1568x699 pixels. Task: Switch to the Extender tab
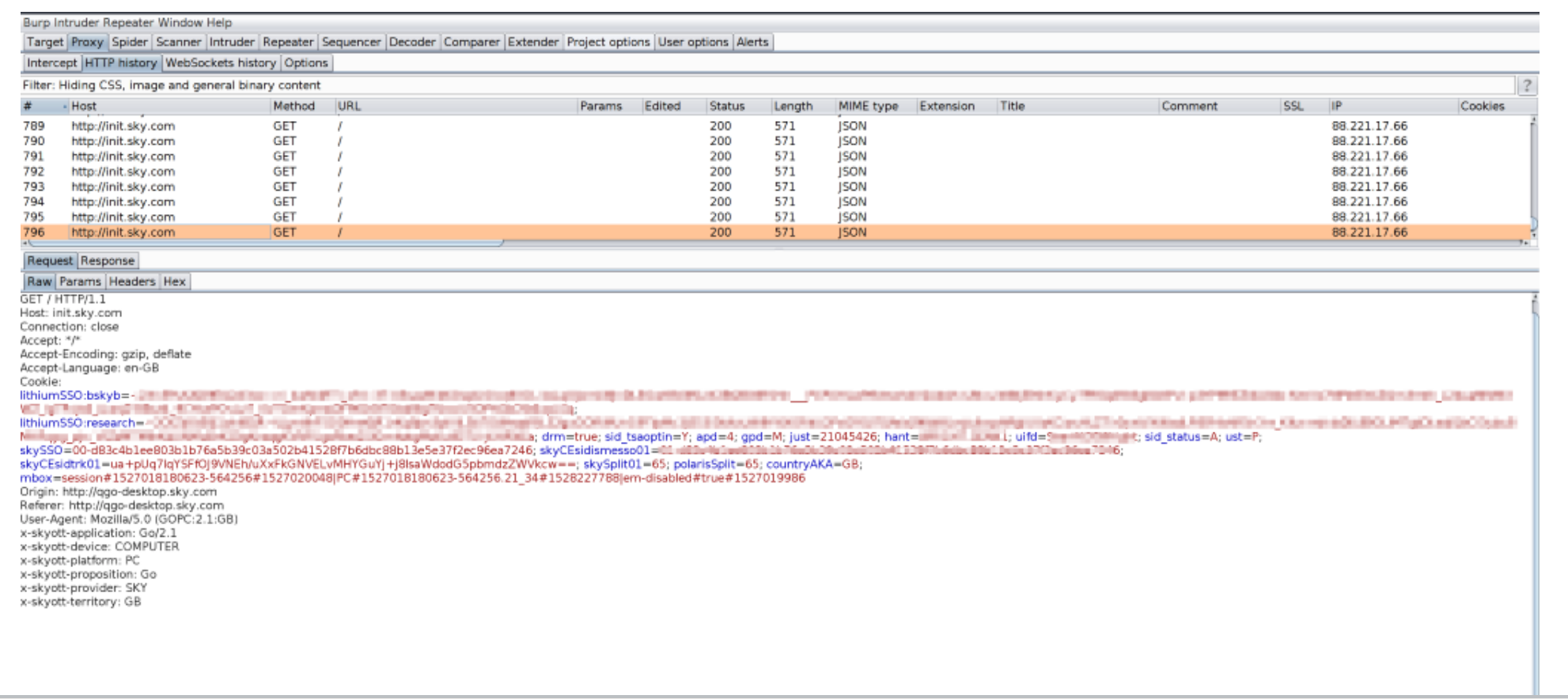[533, 42]
